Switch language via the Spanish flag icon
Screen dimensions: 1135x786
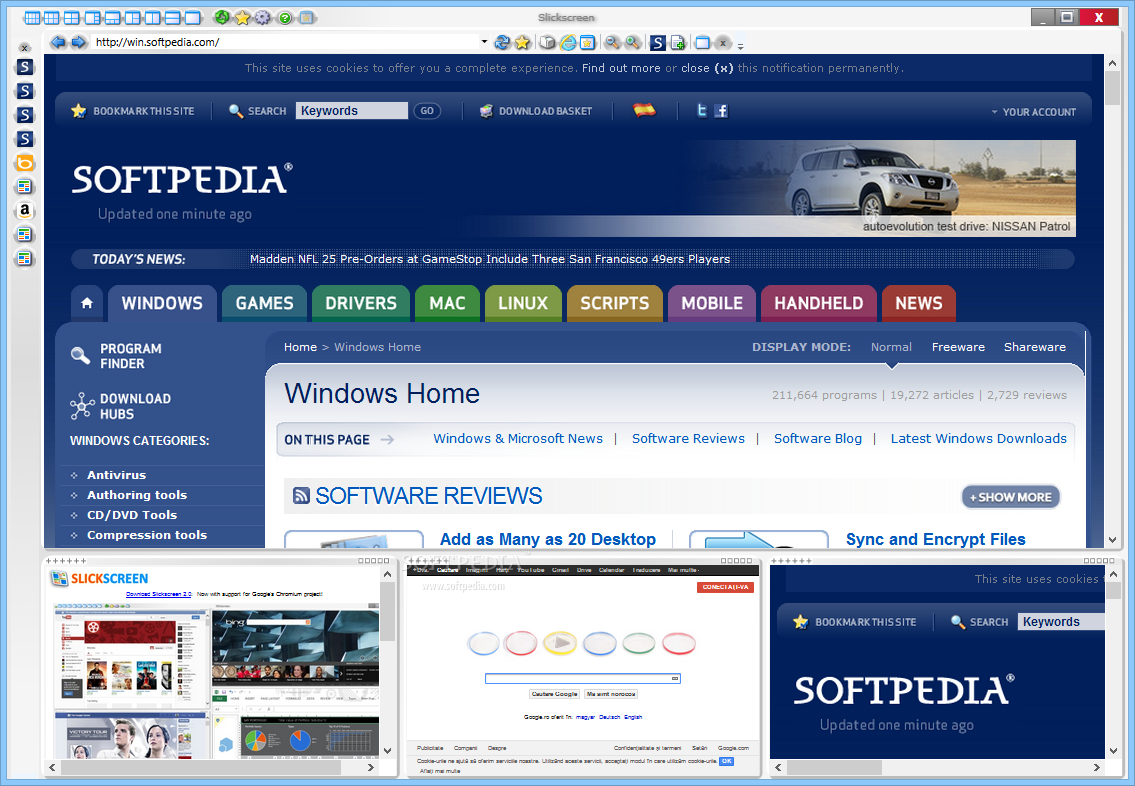(644, 110)
